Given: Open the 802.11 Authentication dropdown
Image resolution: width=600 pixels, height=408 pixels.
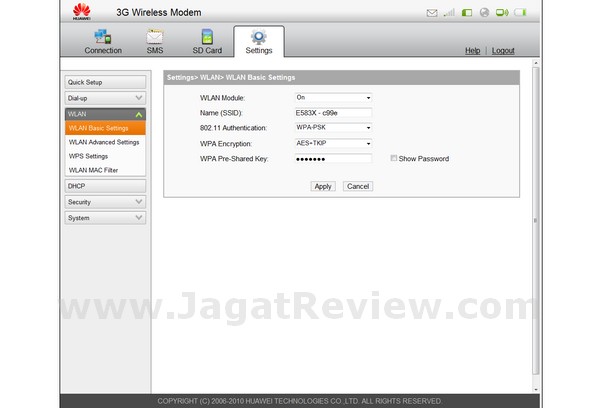Looking at the screenshot, I should [333, 127].
